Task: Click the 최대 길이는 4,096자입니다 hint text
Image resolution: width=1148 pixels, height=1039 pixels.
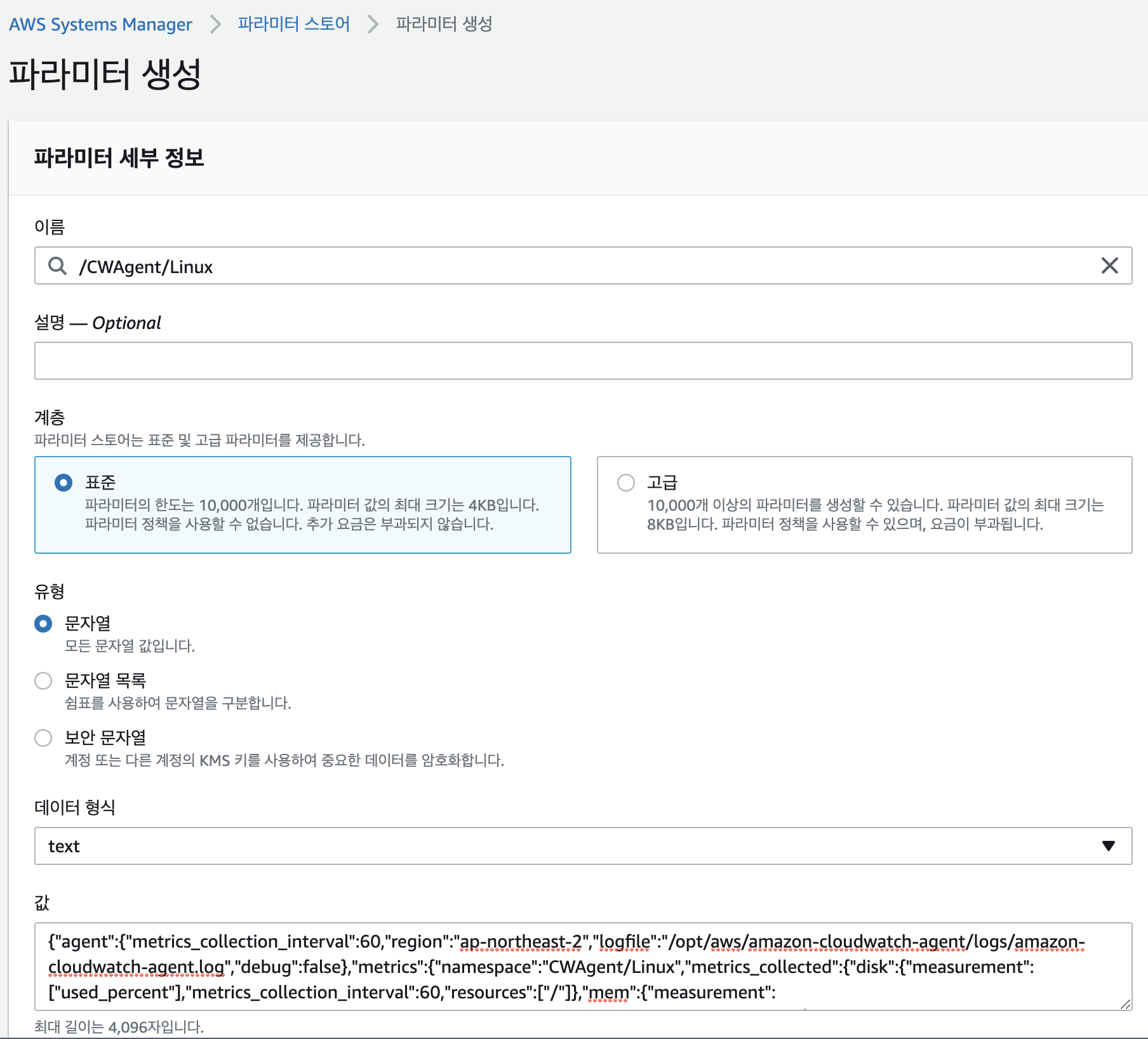Action: click(119, 1027)
